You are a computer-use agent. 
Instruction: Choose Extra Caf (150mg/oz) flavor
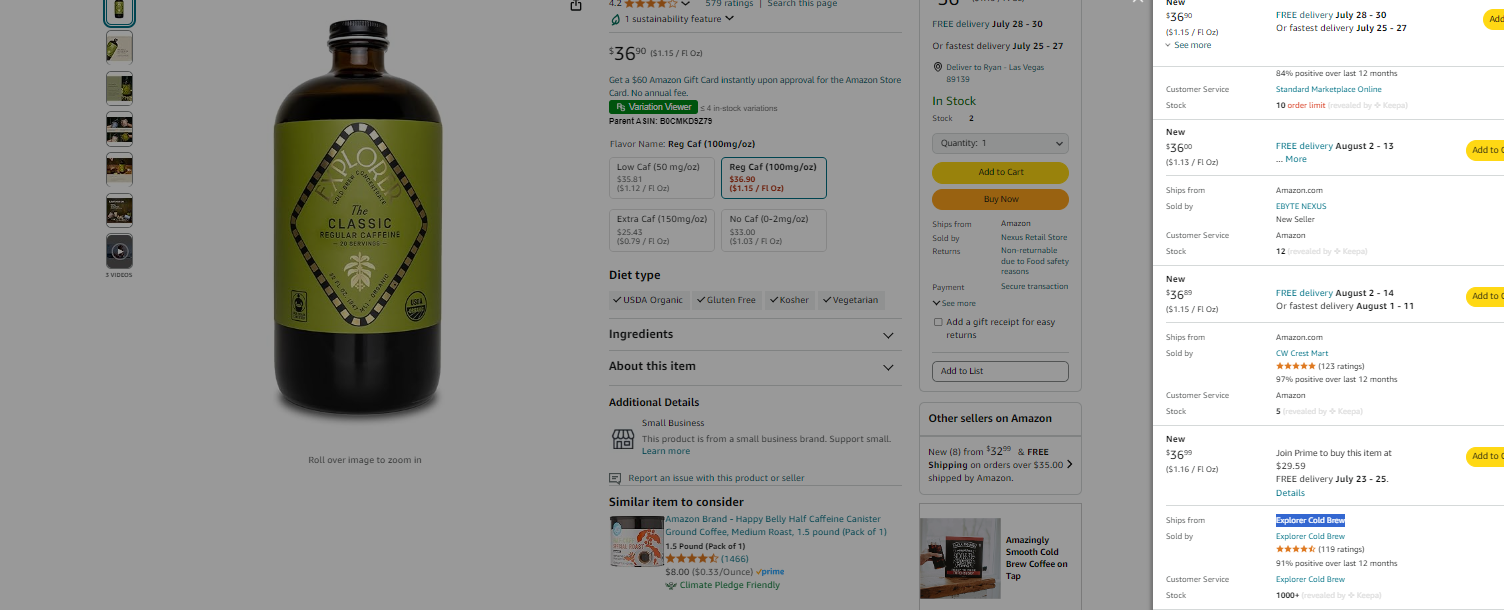661,230
